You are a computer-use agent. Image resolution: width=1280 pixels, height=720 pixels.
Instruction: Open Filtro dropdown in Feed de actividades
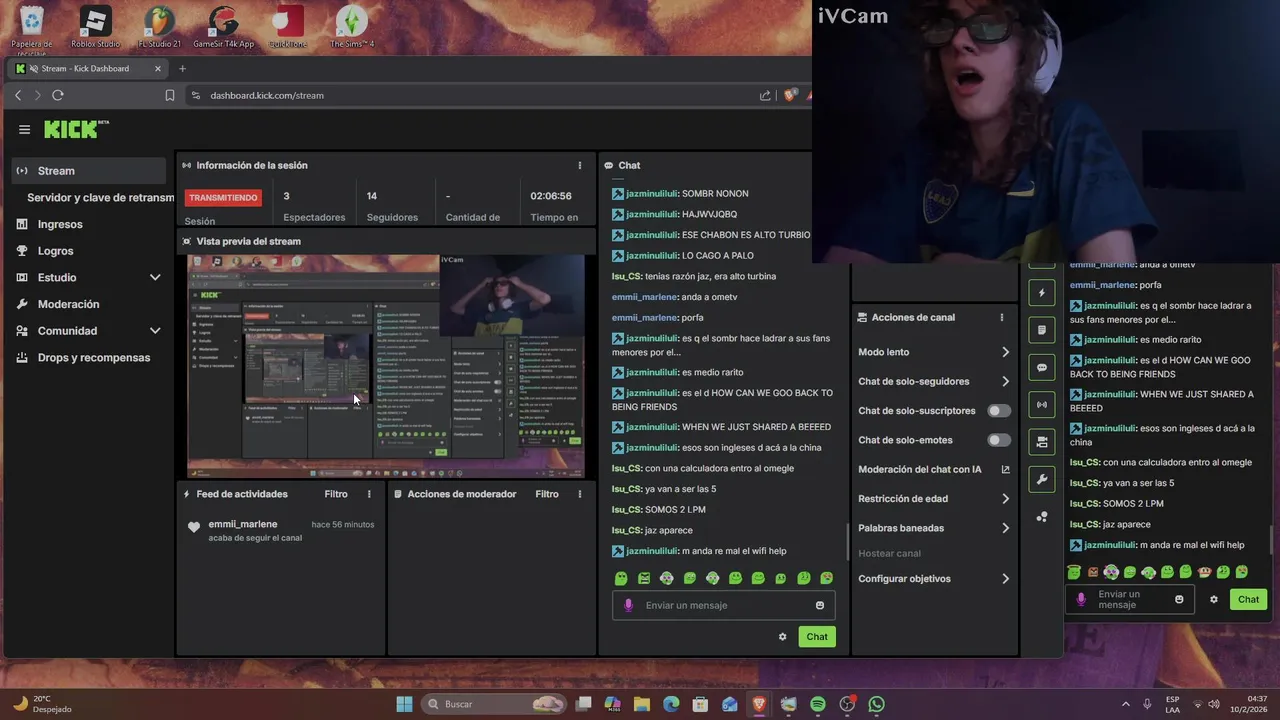pos(336,494)
